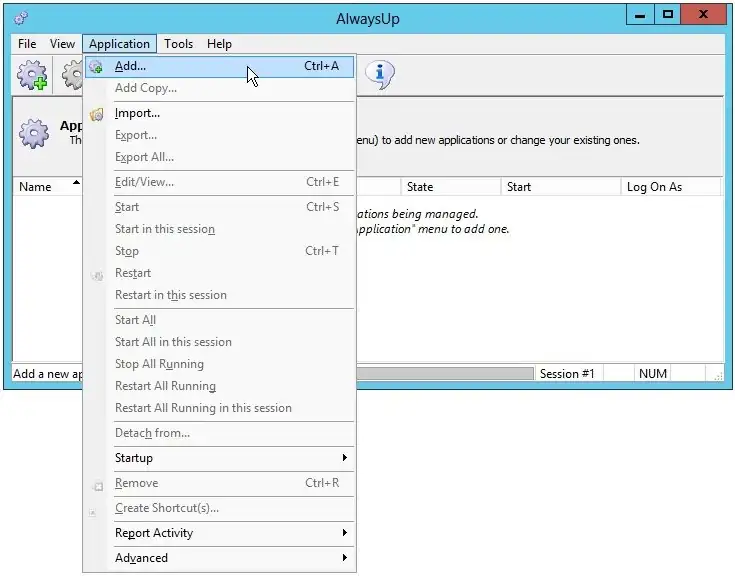Screen dimensions: 735x577
Task: Open the View menu
Action: [63, 44]
